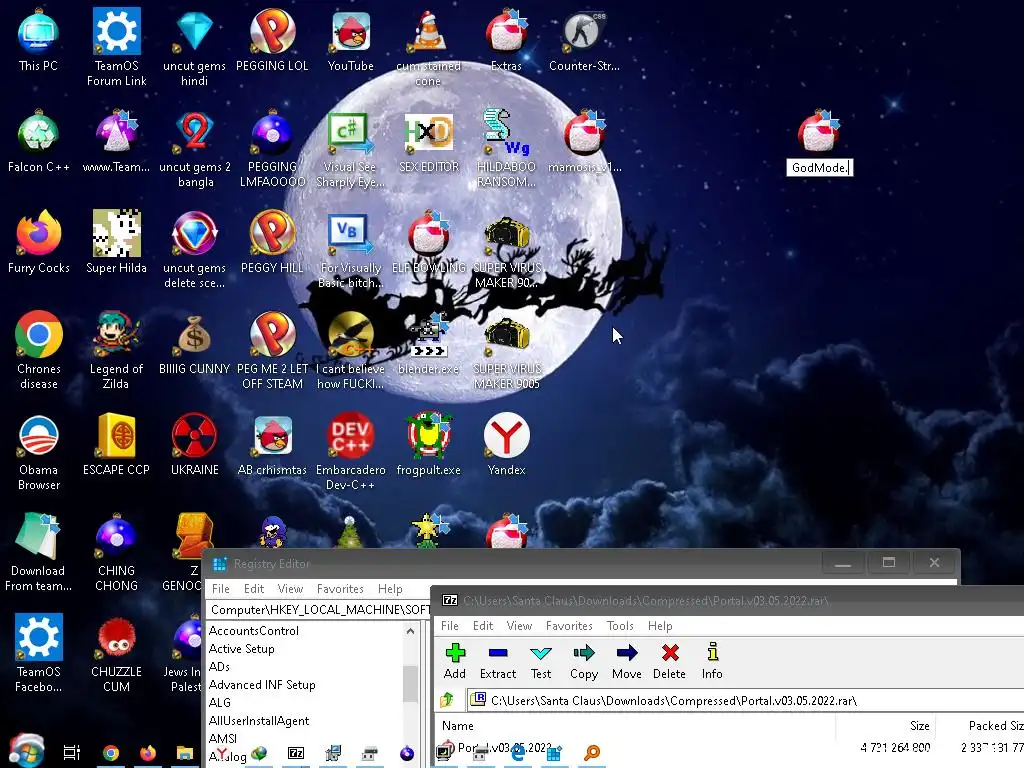Select the TeamOS Facebook desktop icon
The height and width of the screenshot is (768, 1024).
tap(39, 653)
